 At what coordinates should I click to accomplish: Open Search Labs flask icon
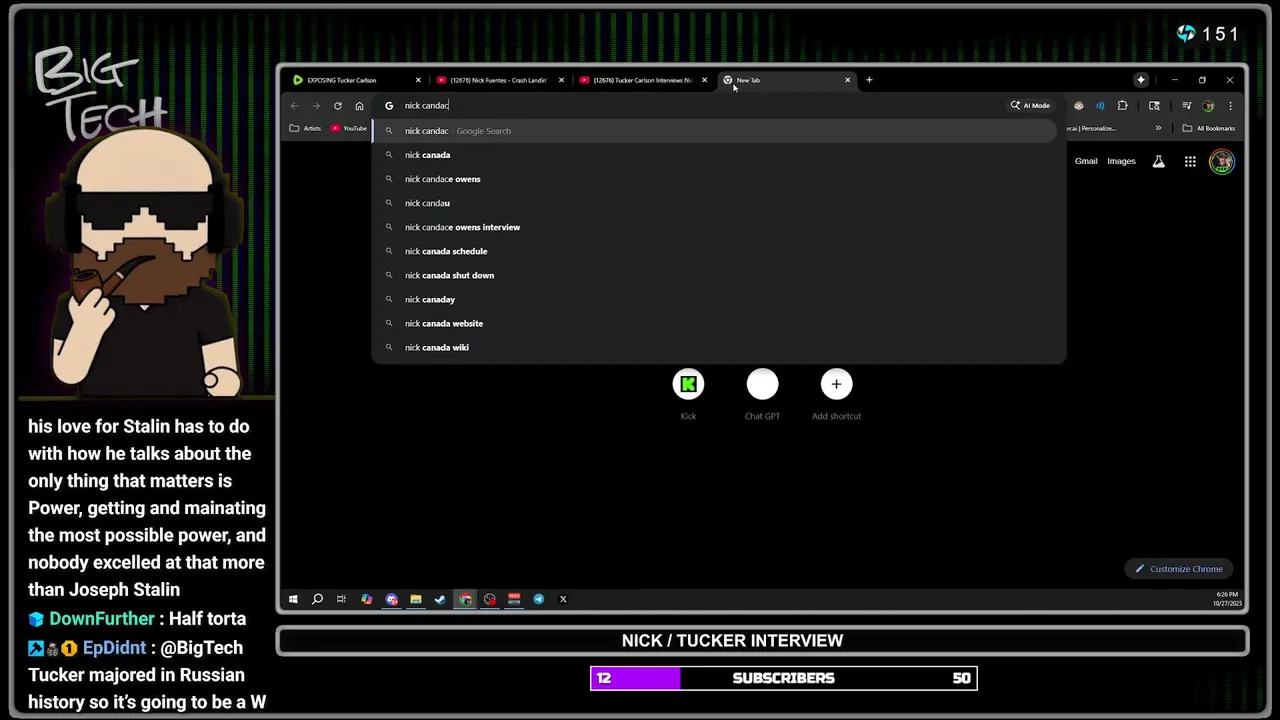(1158, 161)
